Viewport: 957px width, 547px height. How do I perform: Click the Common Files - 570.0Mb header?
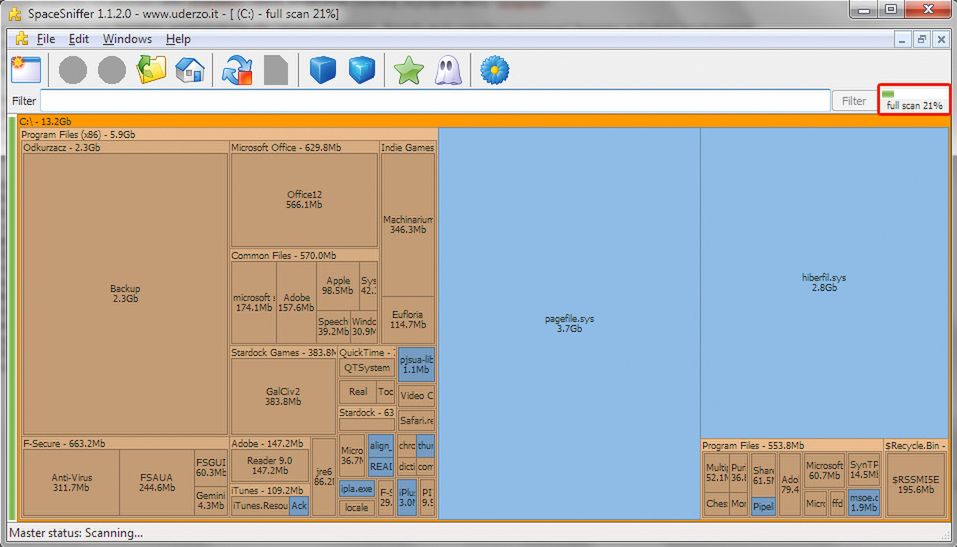(305, 256)
